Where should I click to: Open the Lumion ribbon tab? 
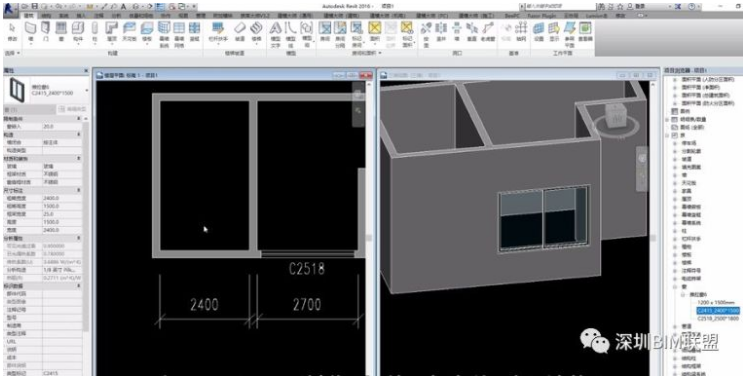click(596, 15)
